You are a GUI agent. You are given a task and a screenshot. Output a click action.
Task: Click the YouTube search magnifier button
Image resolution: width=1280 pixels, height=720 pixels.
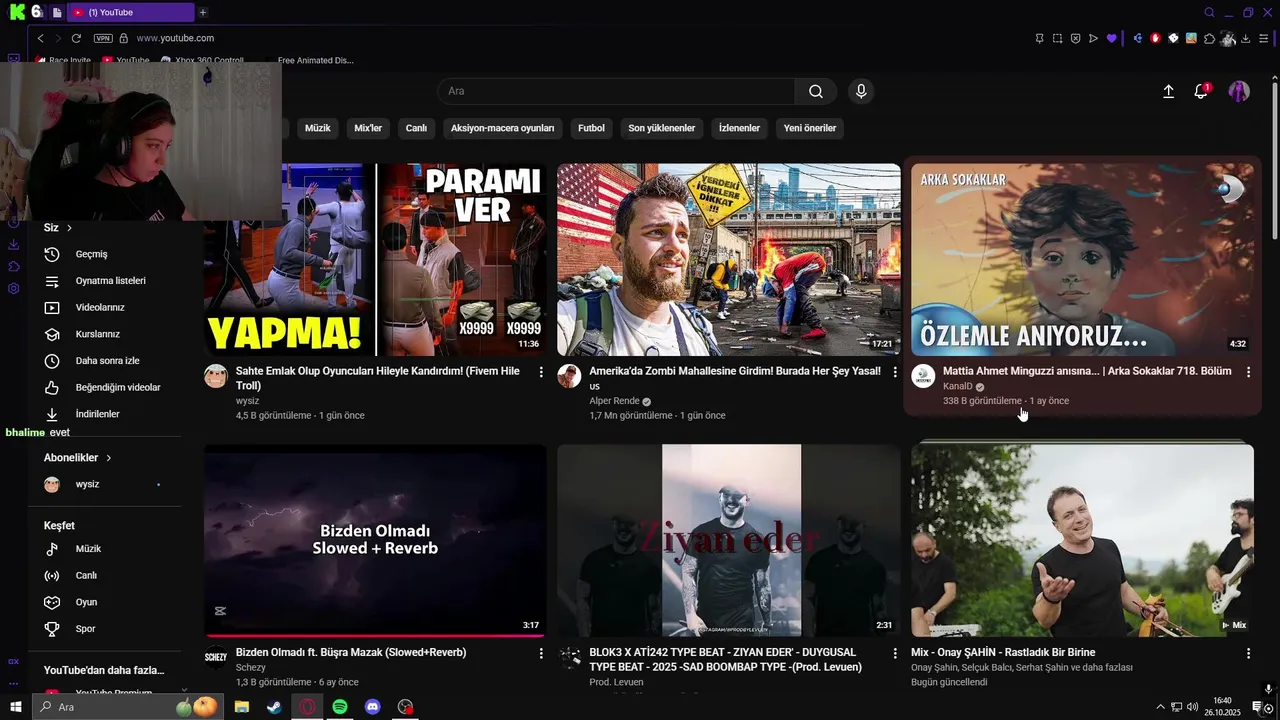(816, 91)
